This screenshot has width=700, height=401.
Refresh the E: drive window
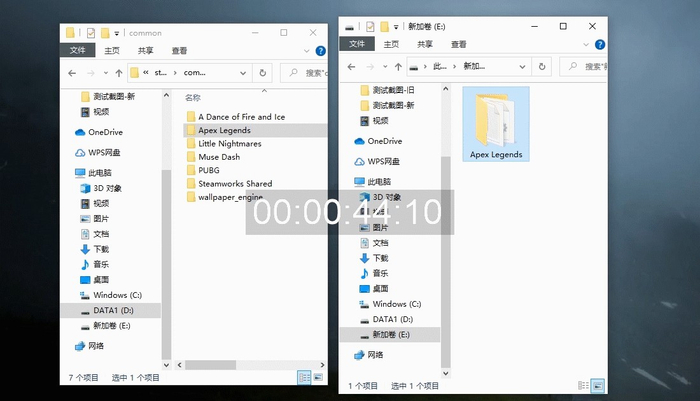(542, 67)
